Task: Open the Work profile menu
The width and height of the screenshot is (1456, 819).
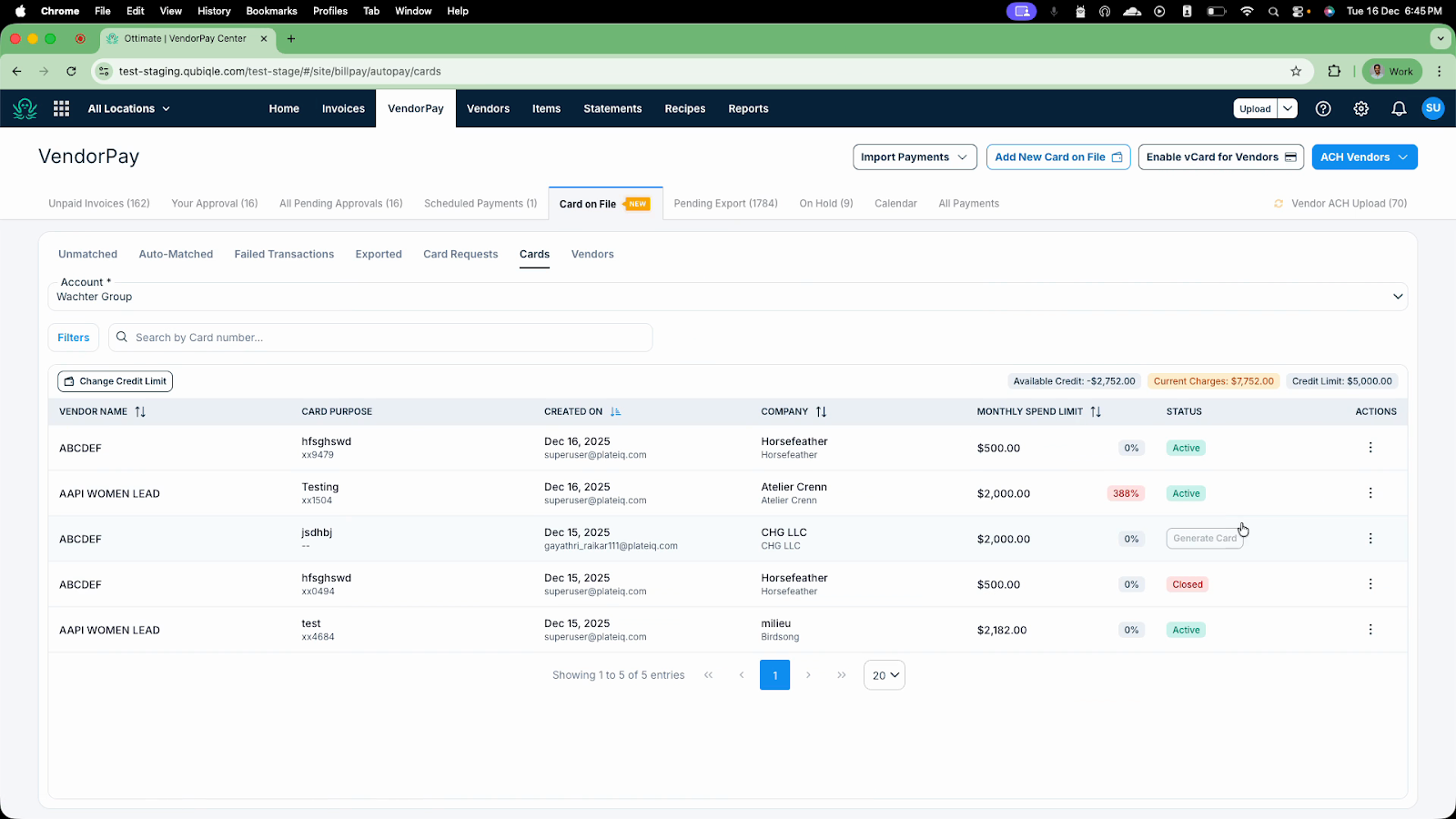Action: coord(1392,71)
